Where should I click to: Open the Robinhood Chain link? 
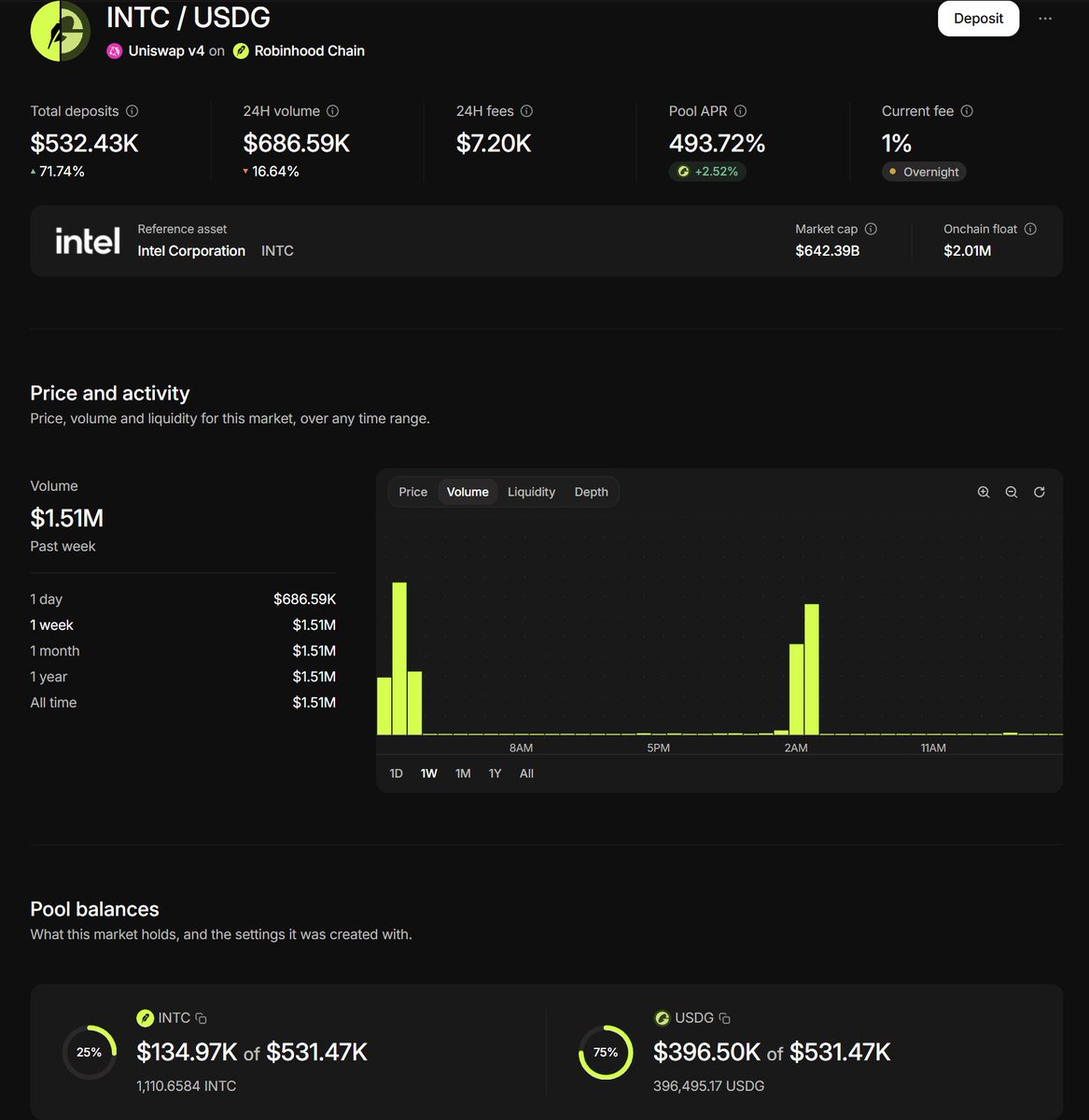pyautogui.click(x=310, y=51)
